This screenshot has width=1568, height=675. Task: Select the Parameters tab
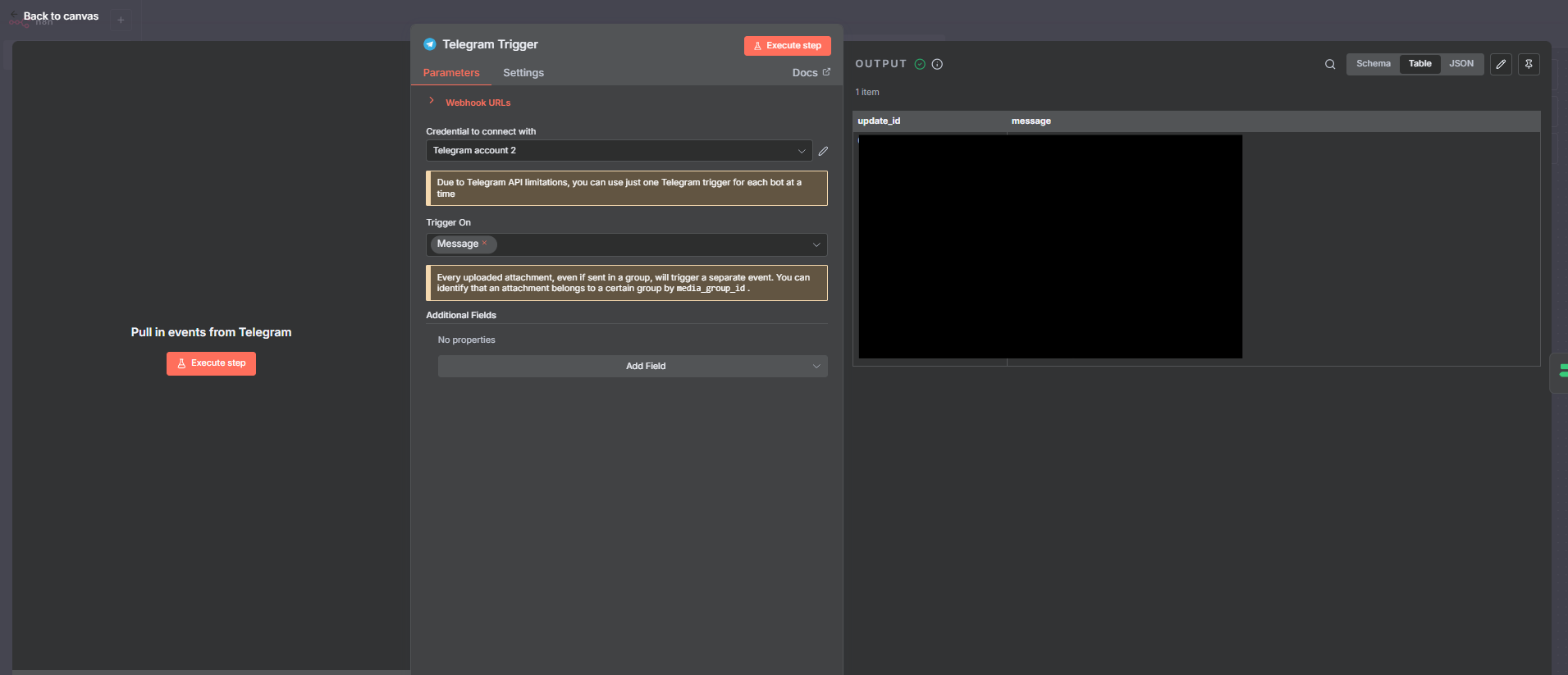[450, 73]
